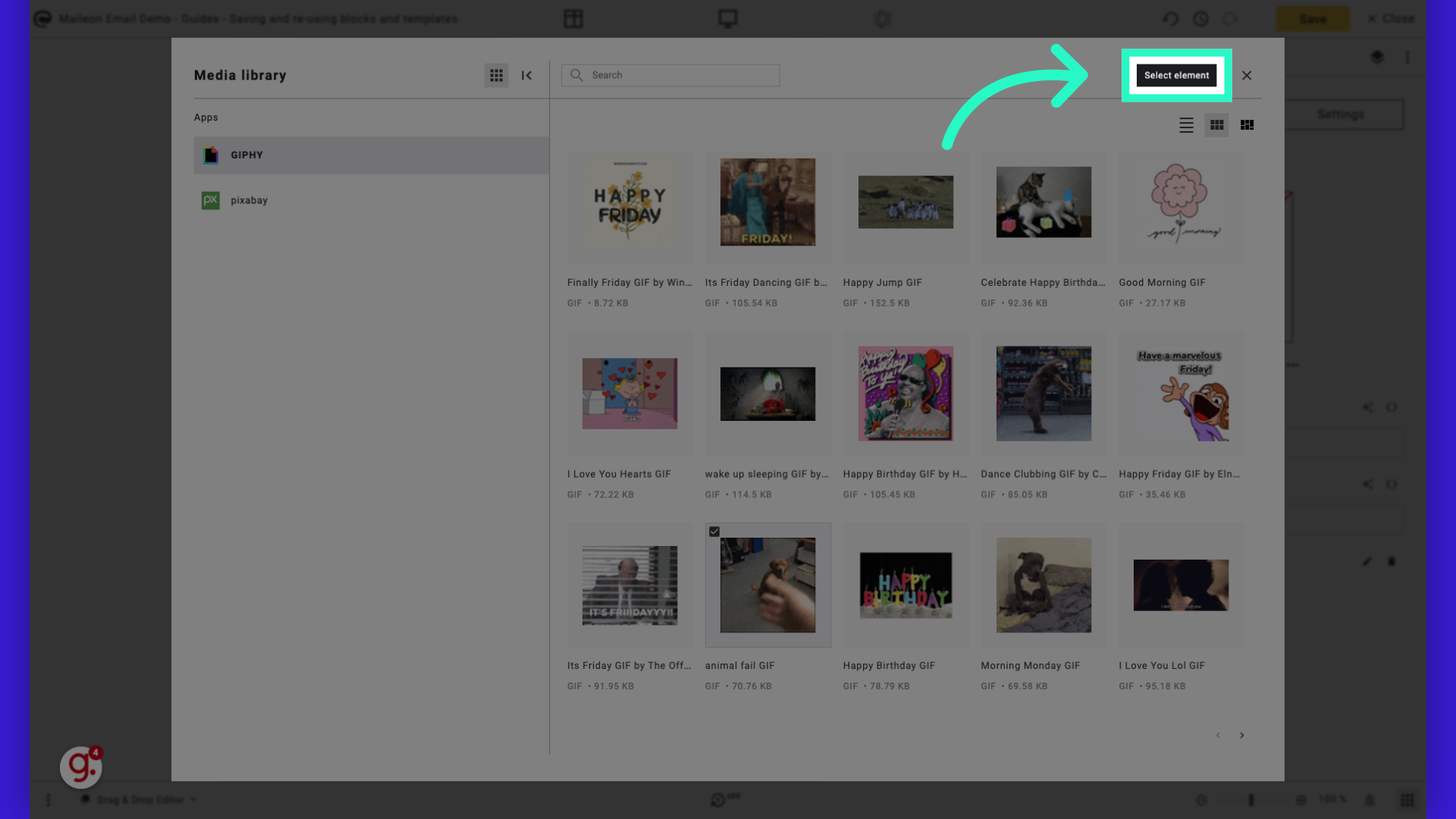The image size is (1456, 819).
Task: Click the compact grid view icon
Action: coord(1247,124)
